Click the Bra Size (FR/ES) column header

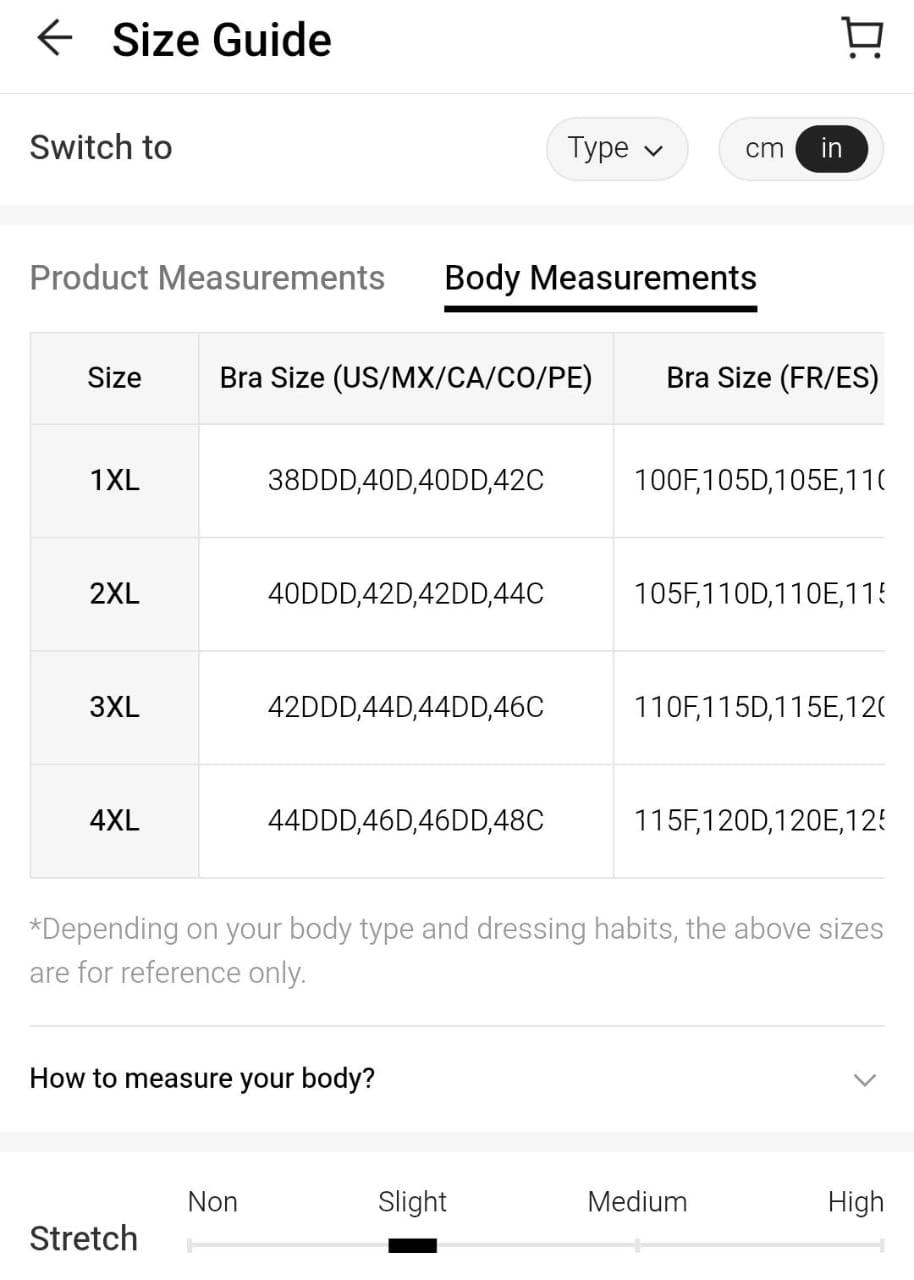point(772,378)
